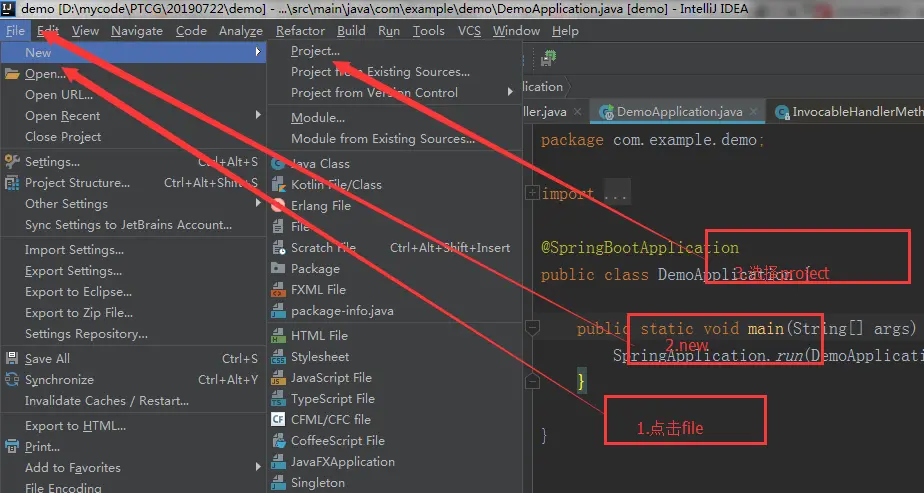Expand the New submenu arrow
Image resolution: width=924 pixels, height=493 pixels.
point(258,52)
